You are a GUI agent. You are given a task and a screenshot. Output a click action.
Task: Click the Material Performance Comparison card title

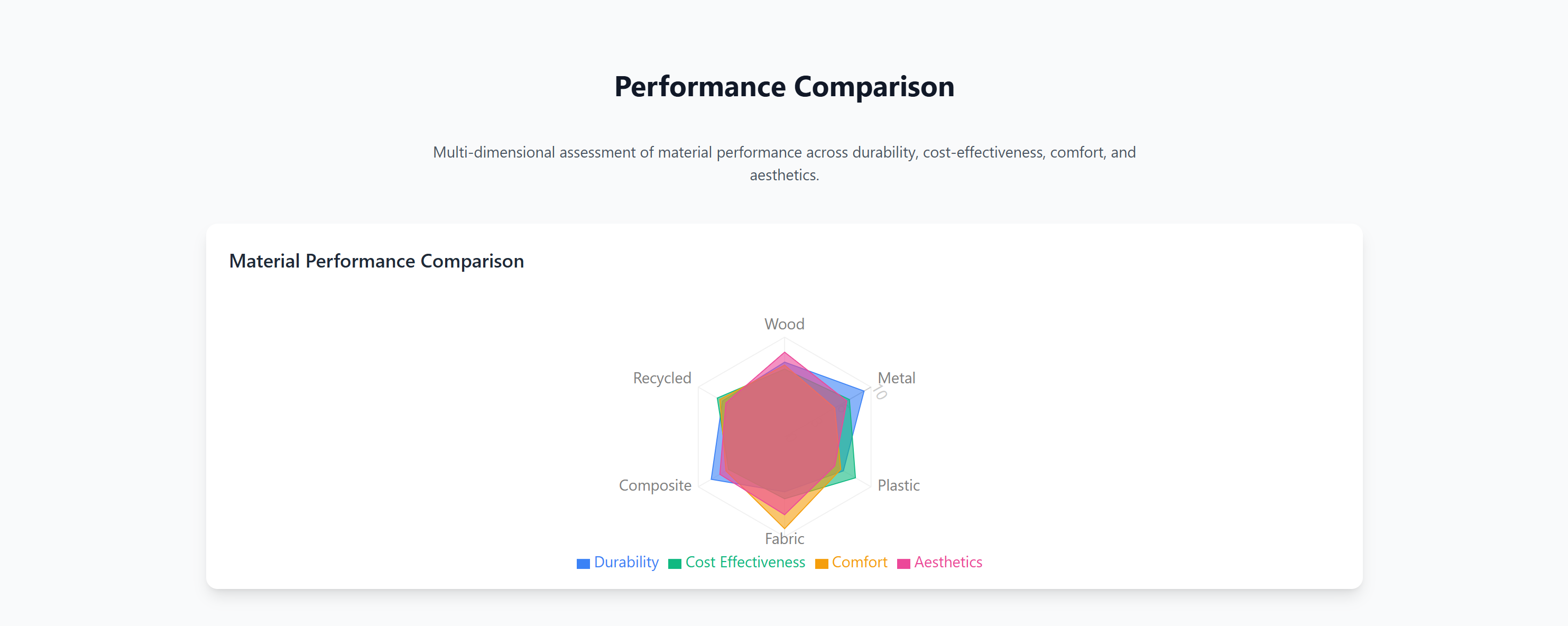pyautogui.click(x=376, y=261)
